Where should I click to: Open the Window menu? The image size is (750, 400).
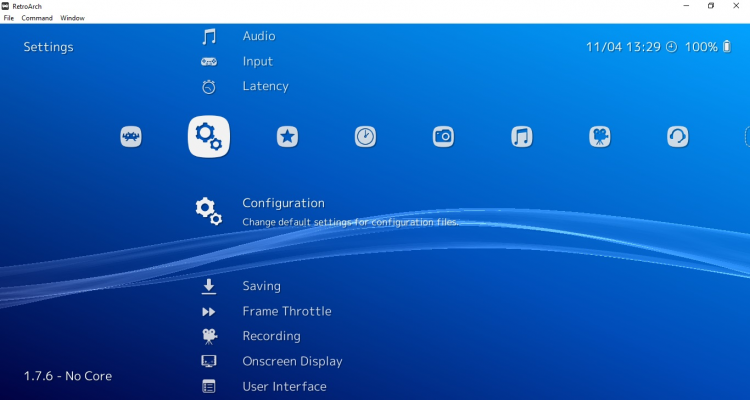tap(72, 18)
